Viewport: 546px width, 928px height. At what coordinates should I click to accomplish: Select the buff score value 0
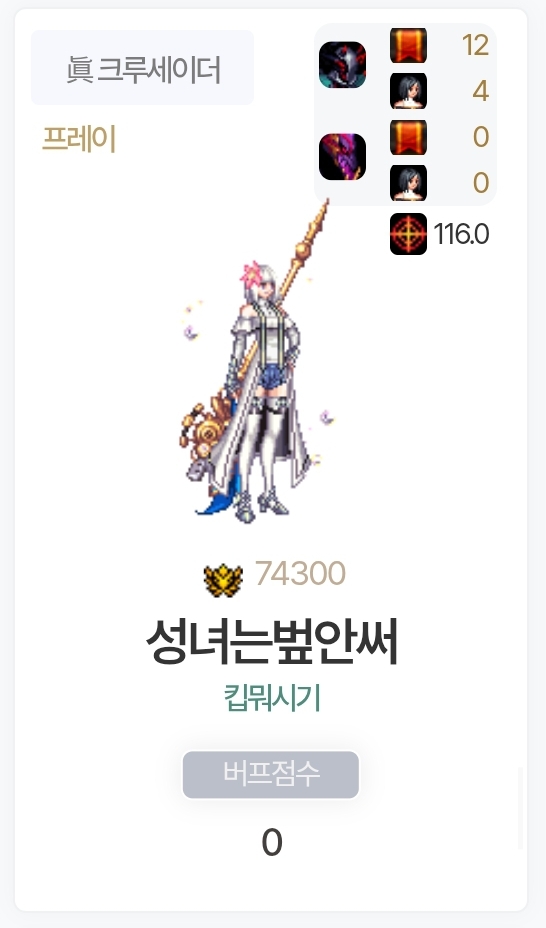(x=272, y=842)
